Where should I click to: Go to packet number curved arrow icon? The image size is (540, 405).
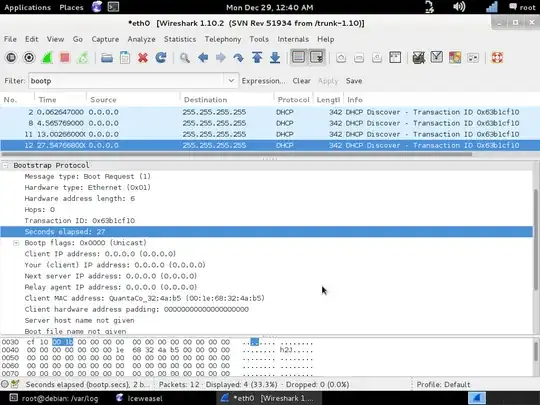(x=239, y=58)
